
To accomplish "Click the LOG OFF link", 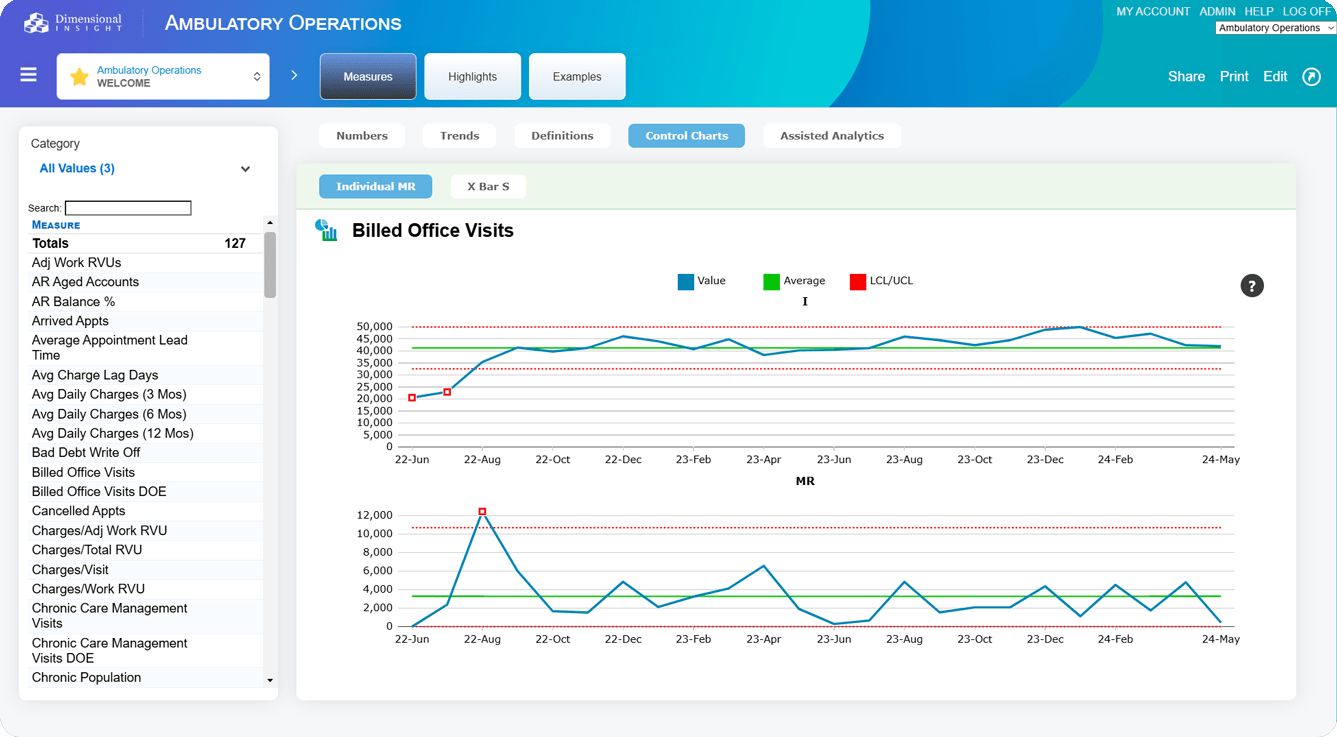I will (1307, 11).
